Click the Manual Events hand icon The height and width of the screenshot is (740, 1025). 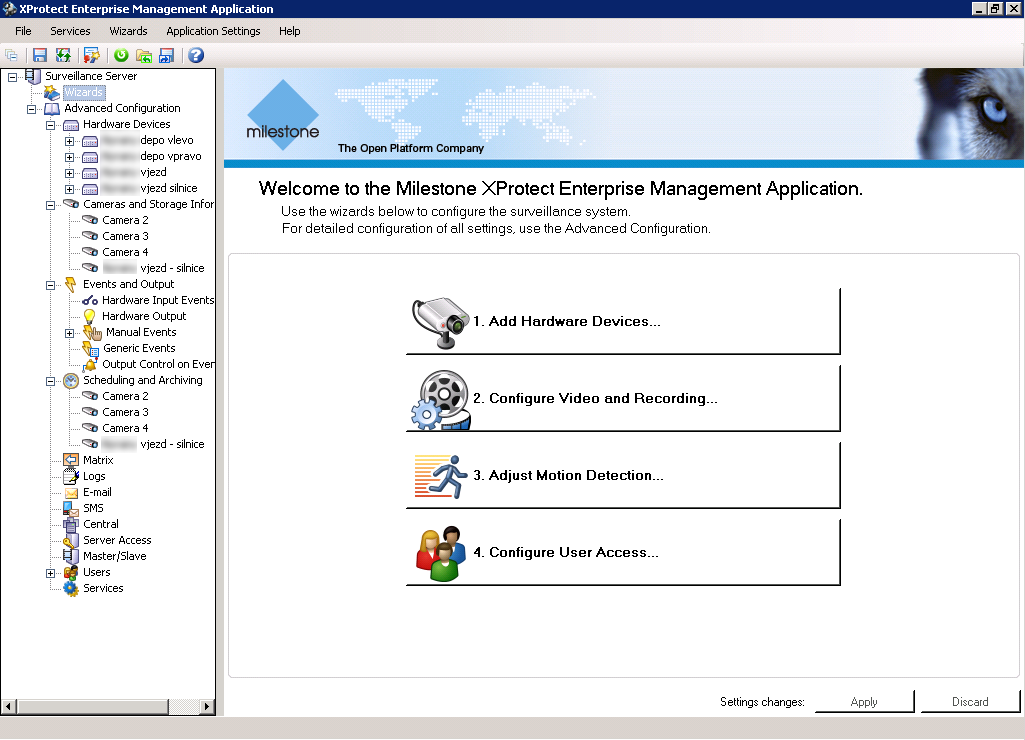click(92, 333)
